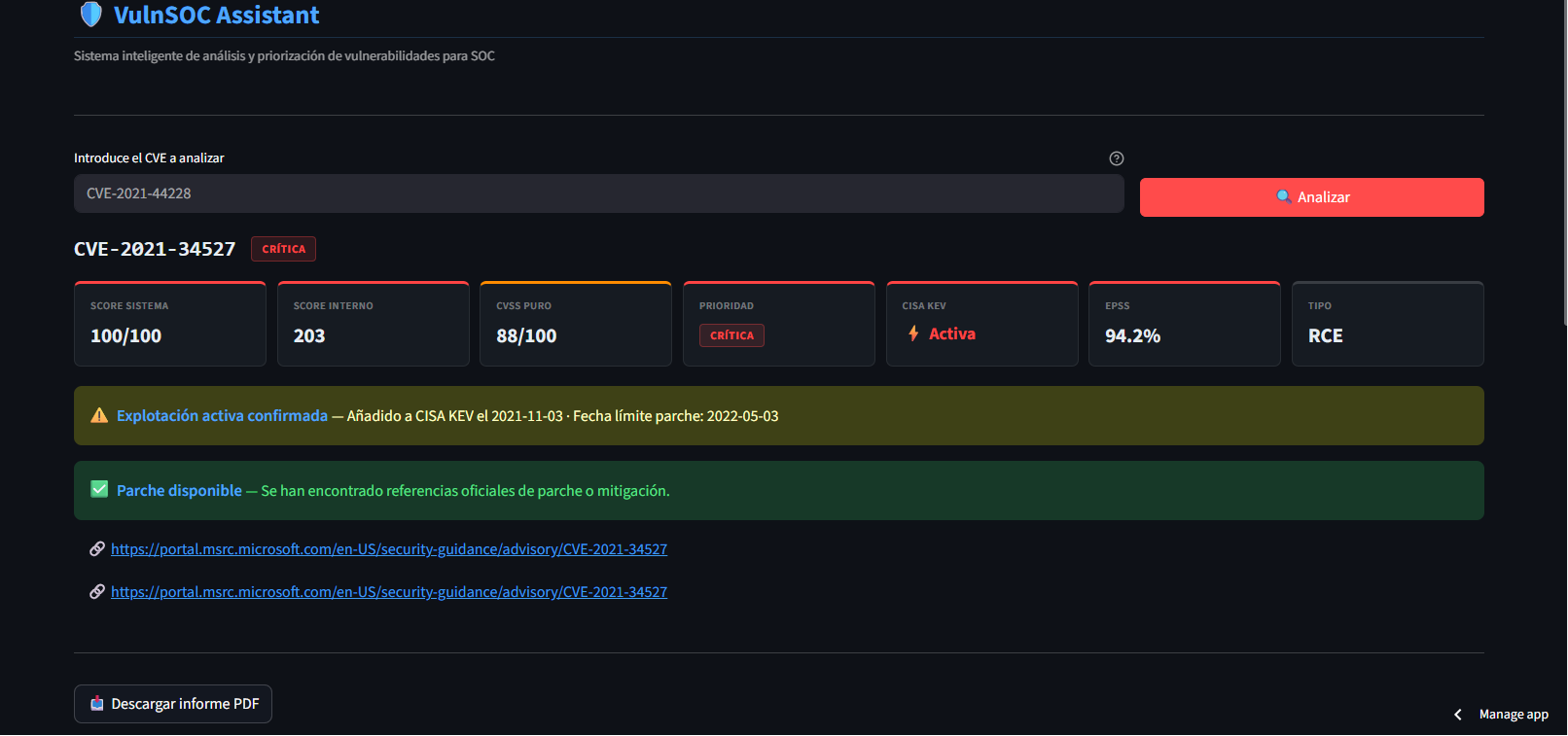Click the chain link icon beside first URL
This screenshot has height=736, width=1568.
click(97, 548)
